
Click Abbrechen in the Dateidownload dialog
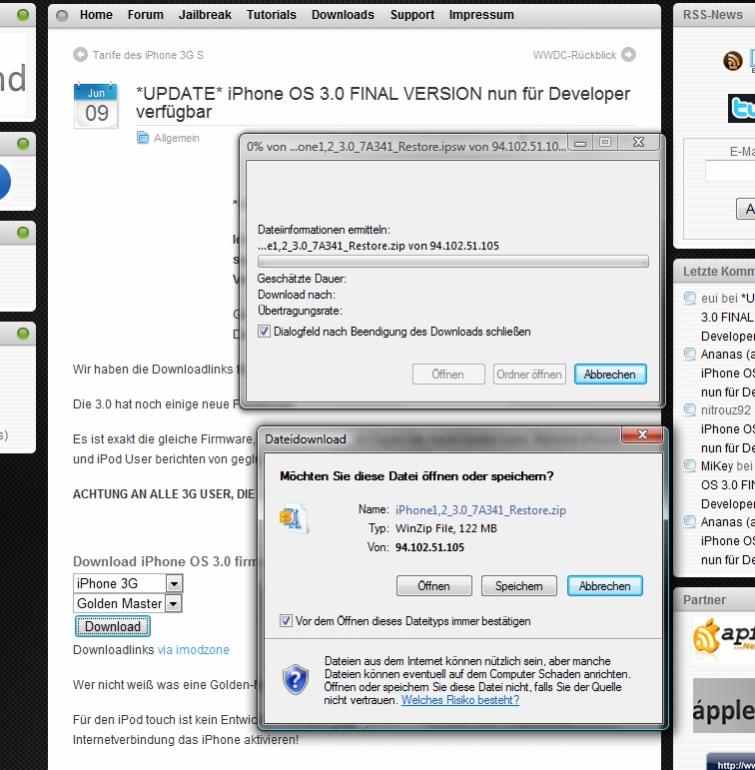click(605, 586)
